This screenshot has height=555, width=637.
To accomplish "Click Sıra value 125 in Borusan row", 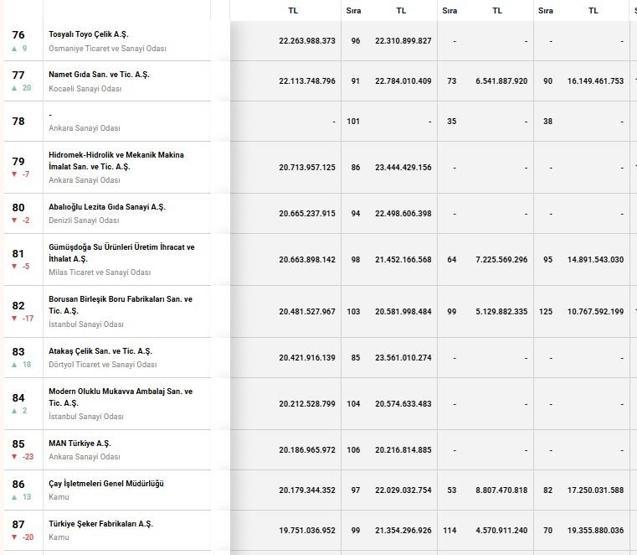I will (546, 312).
